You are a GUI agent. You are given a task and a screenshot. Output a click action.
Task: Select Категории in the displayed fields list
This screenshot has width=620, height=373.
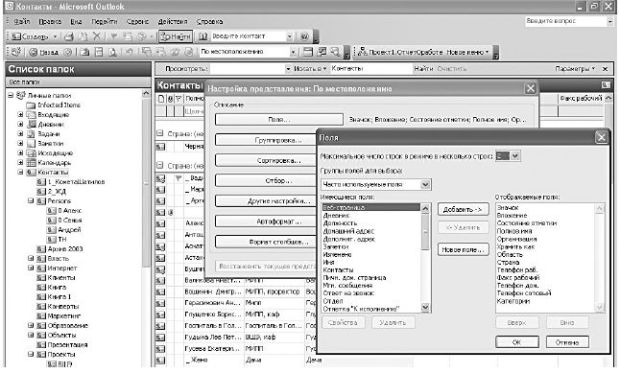[x=513, y=301]
